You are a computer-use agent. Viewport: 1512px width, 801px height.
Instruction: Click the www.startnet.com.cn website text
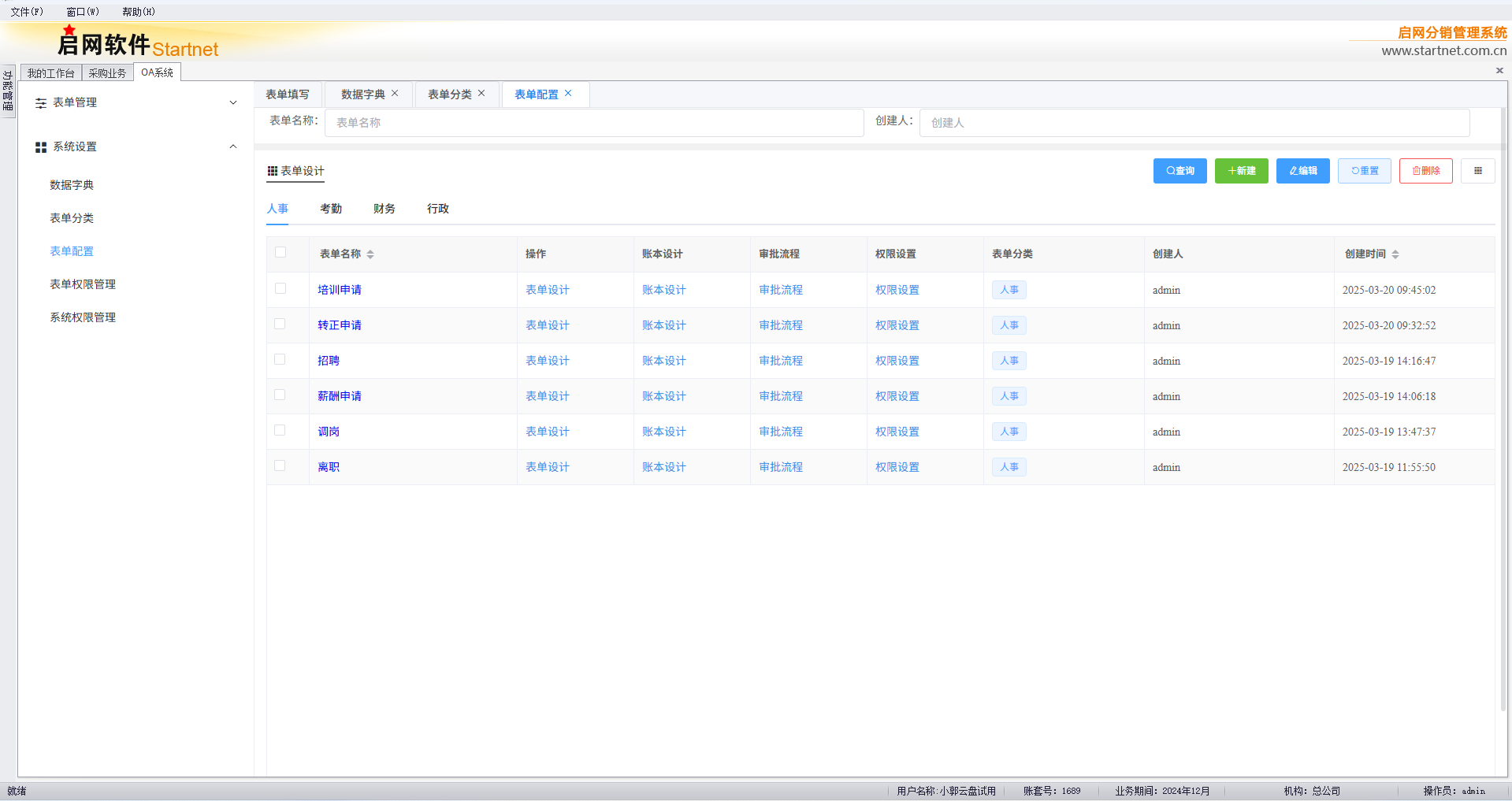point(1443,50)
